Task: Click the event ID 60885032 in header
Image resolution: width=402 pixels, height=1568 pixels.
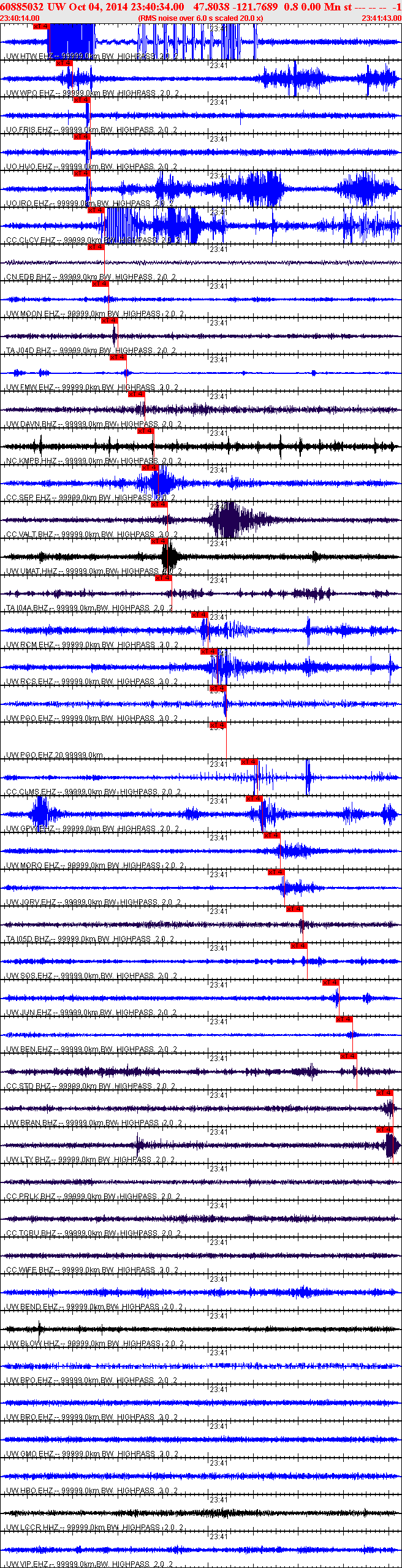Action: pyautogui.click(x=22, y=7)
